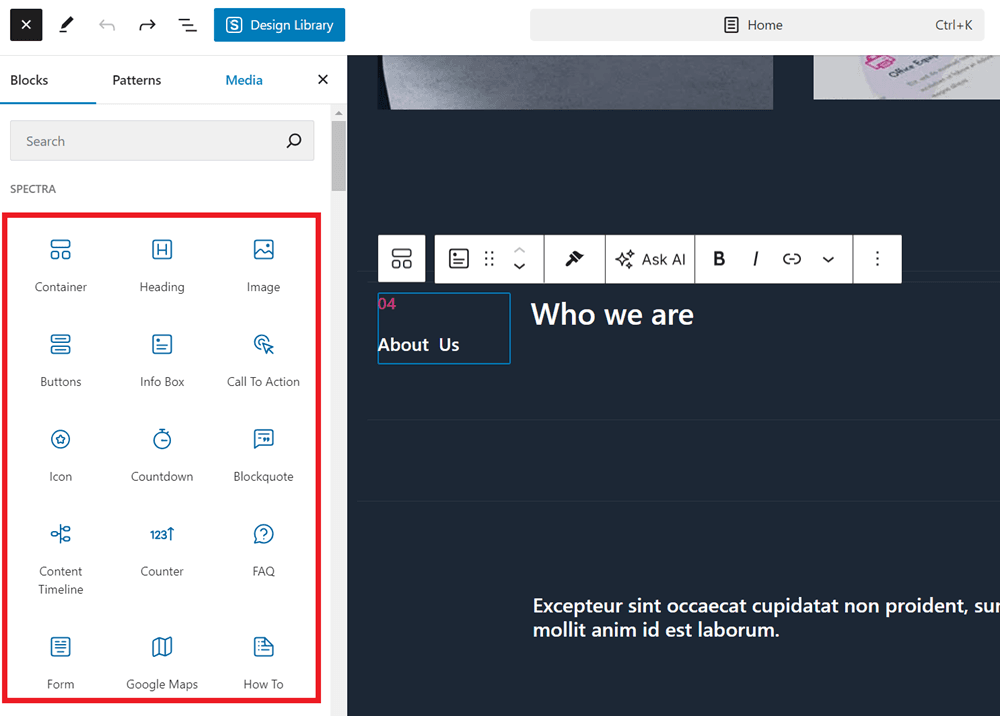Toggle the document overview list view
Viewport: 1000px width, 716px height.
point(187,25)
